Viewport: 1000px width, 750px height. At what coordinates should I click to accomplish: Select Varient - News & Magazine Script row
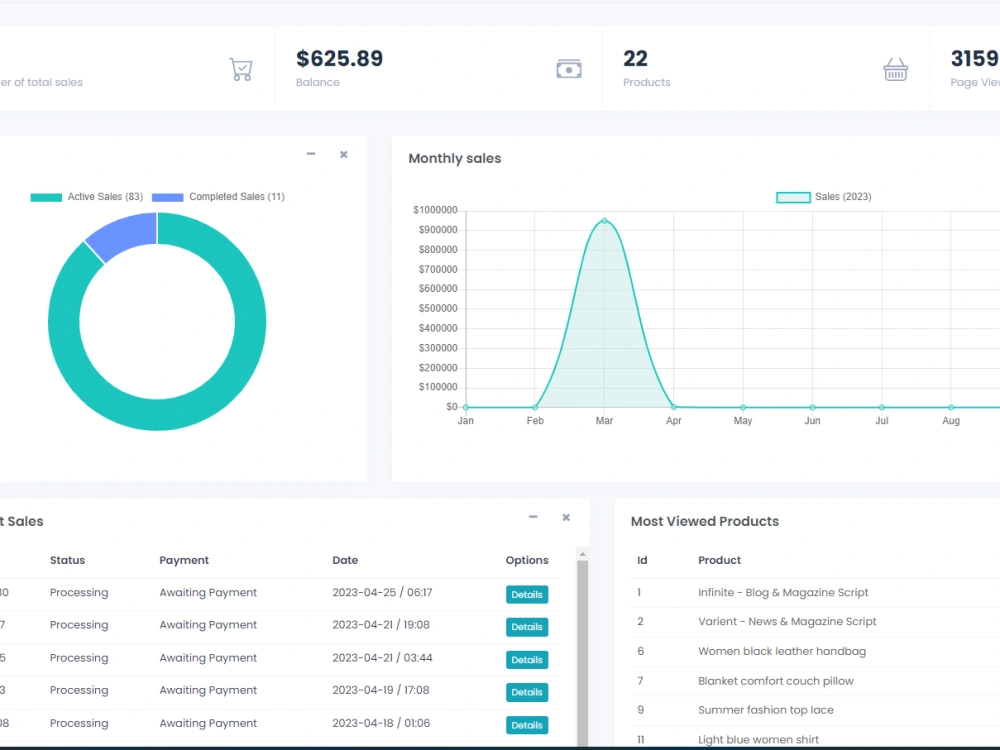pyautogui.click(x=815, y=621)
